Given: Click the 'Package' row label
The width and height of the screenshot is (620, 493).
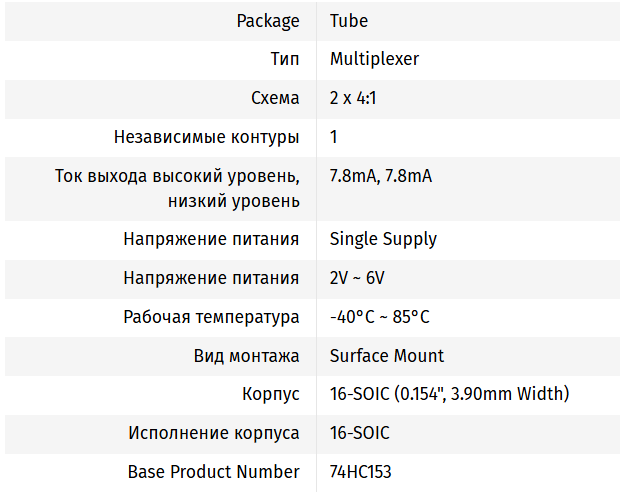Looking at the screenshot, I should coord(267,21).
